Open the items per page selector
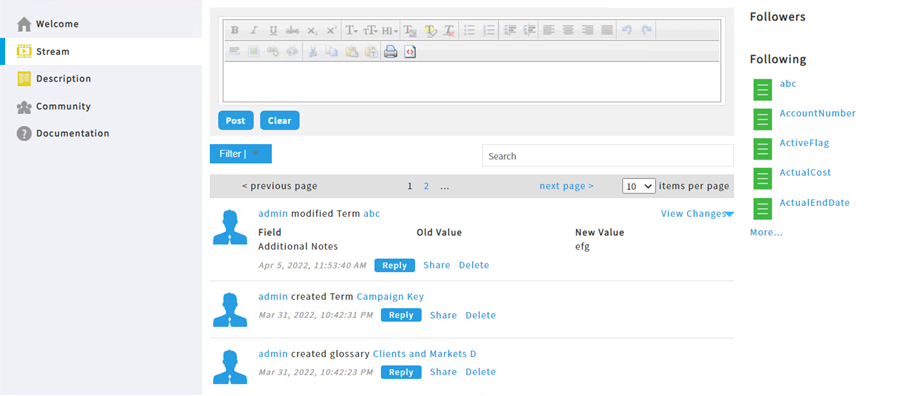The width and height of the screenshot is (900, 396). [x=638, y=187]
